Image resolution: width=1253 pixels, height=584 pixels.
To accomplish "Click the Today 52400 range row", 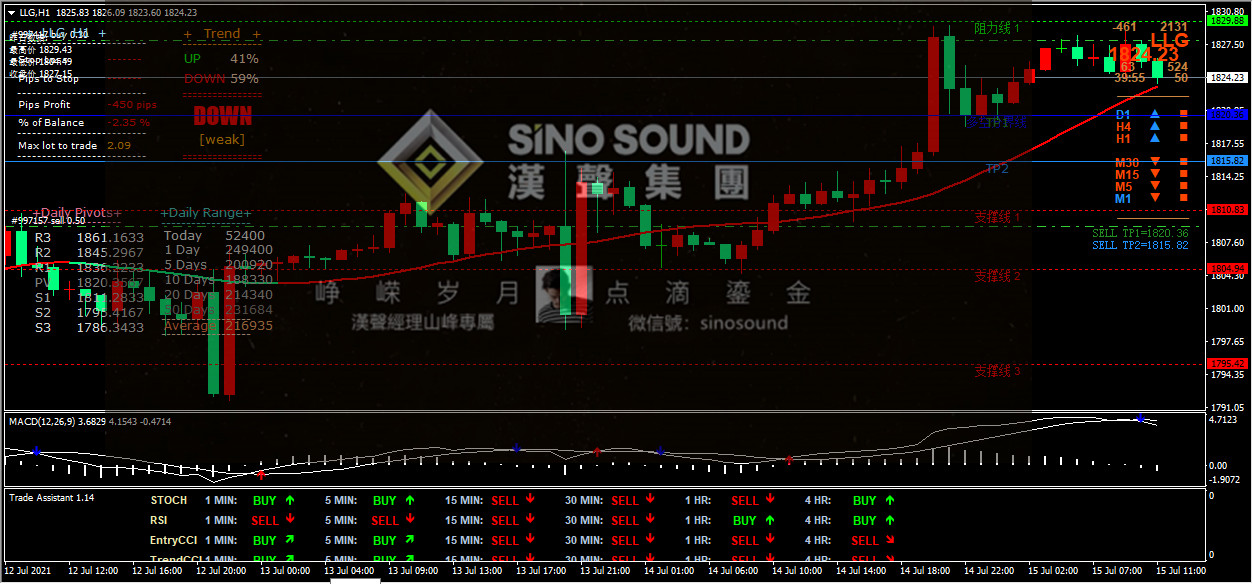I will click(x=214, y=236).
